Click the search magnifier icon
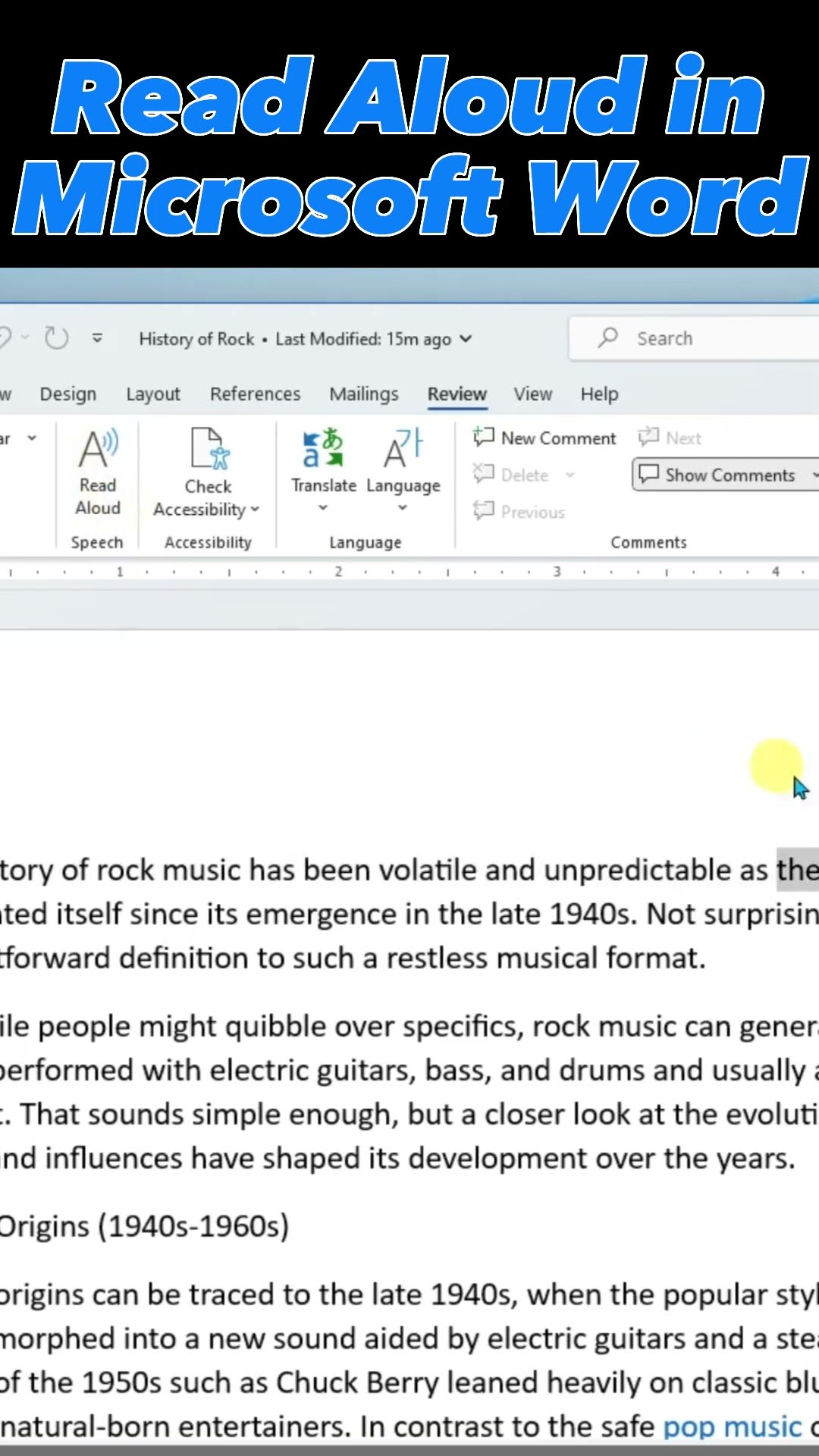Viewport: 819px width, 1456px height. coord(608,337)
